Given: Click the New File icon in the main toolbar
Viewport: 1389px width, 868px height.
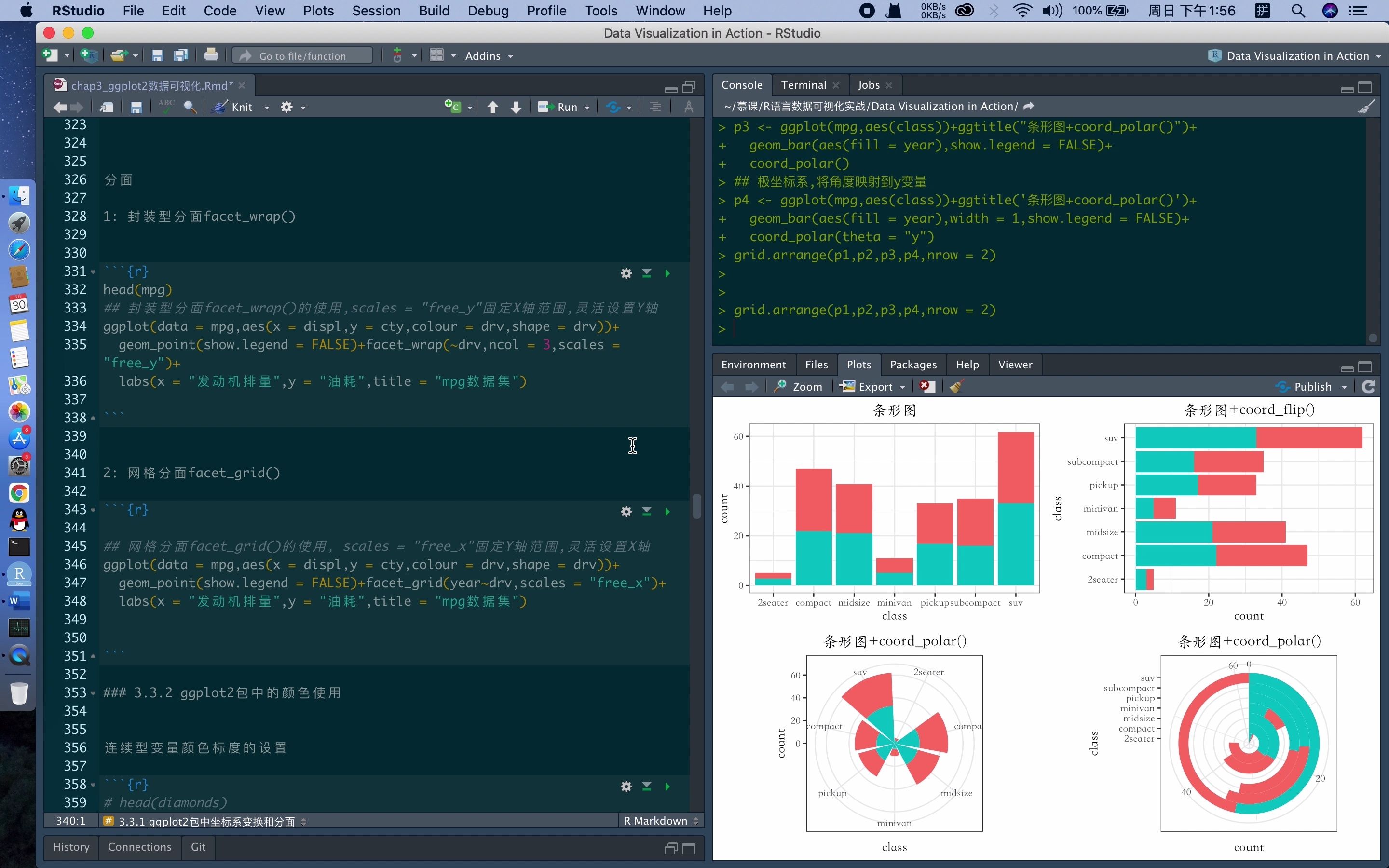Looking at the screenshot, I should click(x=51, y=55).
